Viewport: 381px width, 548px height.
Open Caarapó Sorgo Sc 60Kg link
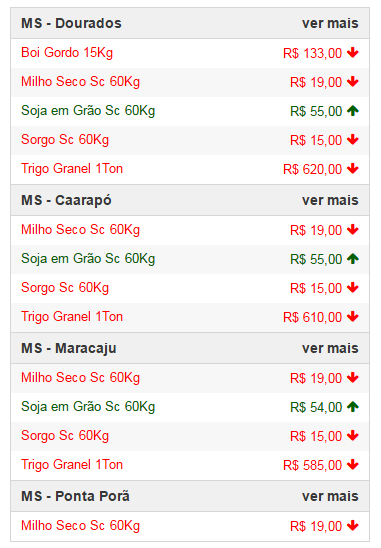pyautogui.click(x=65, y=288)
